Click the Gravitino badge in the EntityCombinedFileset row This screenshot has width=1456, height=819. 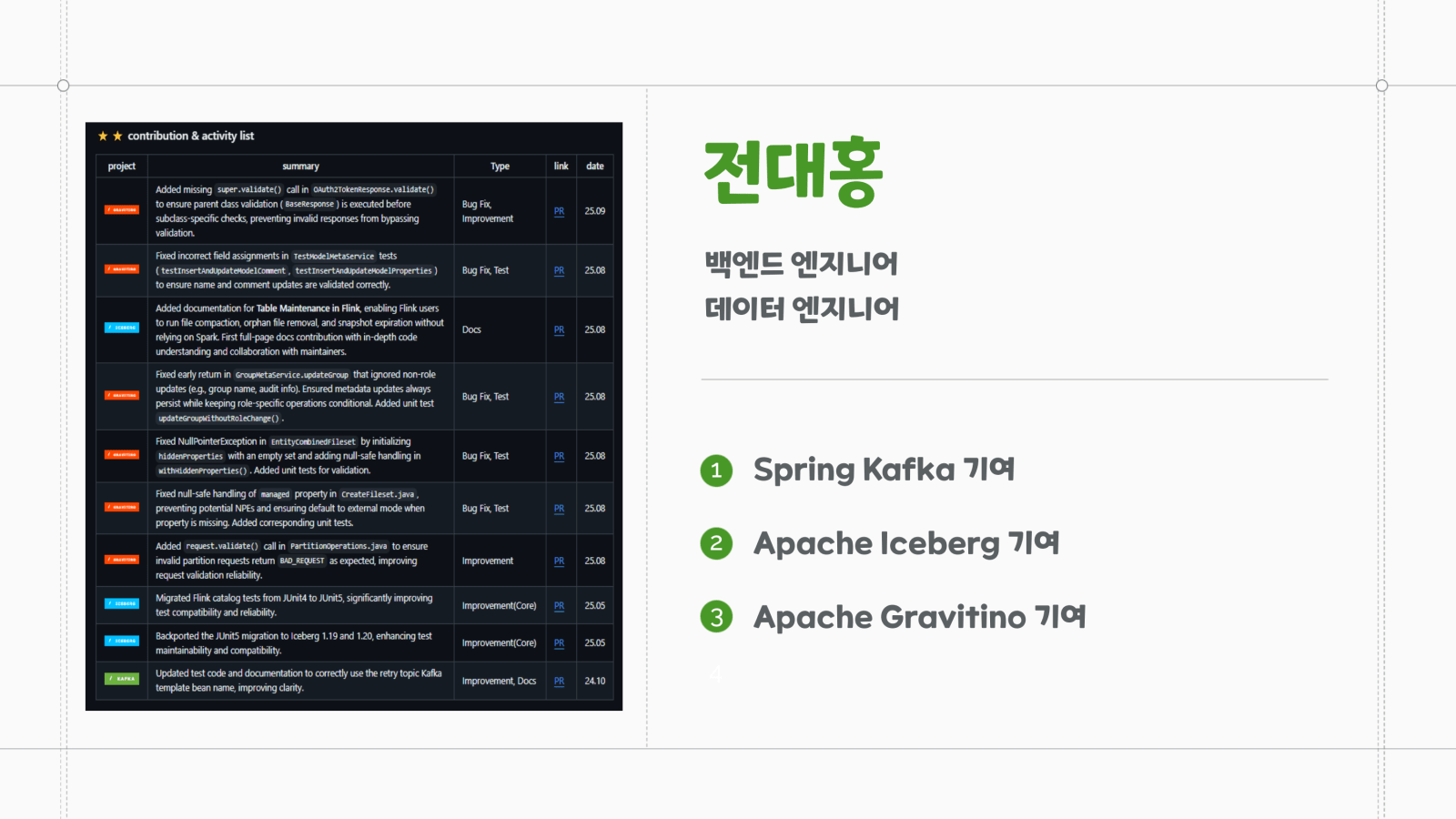(x=121, y=455)
